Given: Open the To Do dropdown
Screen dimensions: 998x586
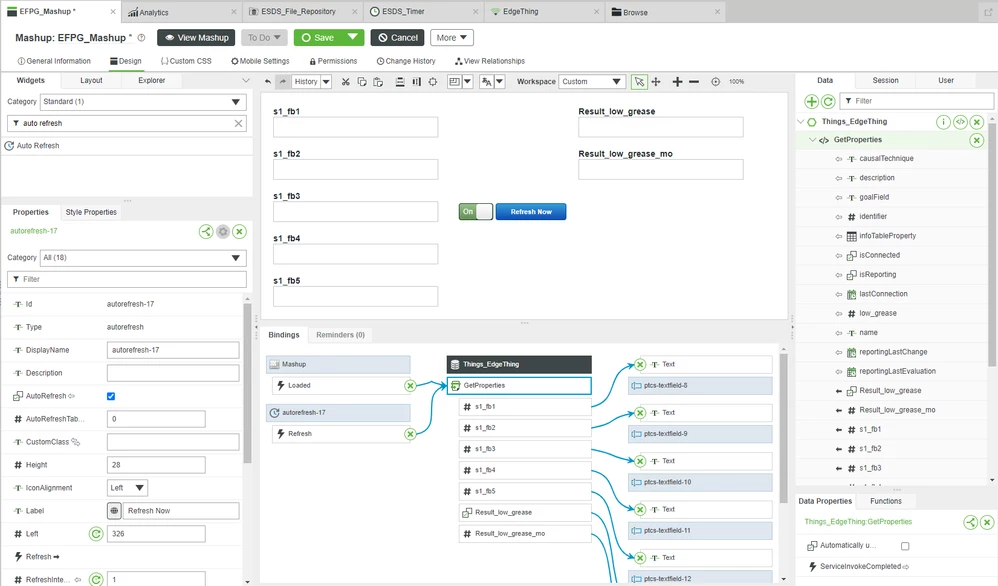Looking at the screenshot, I should (265, 38).
